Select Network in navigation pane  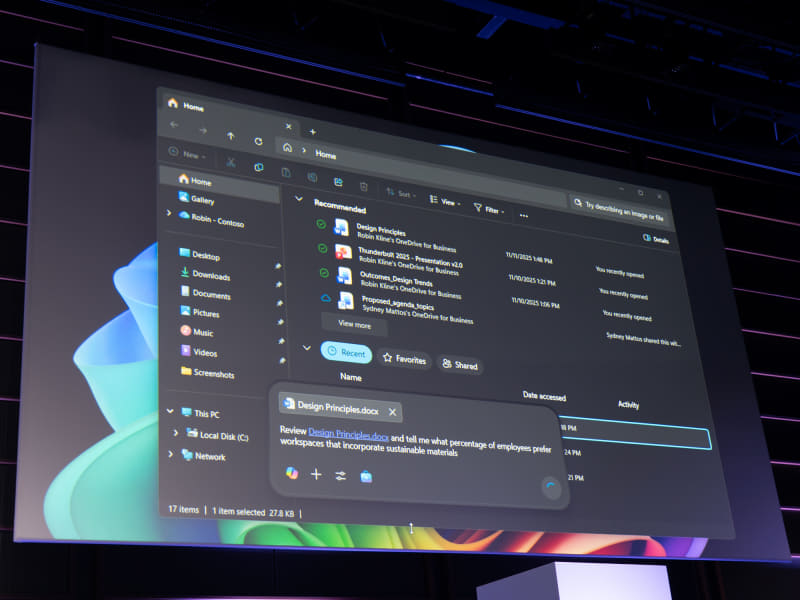[204, 456]
